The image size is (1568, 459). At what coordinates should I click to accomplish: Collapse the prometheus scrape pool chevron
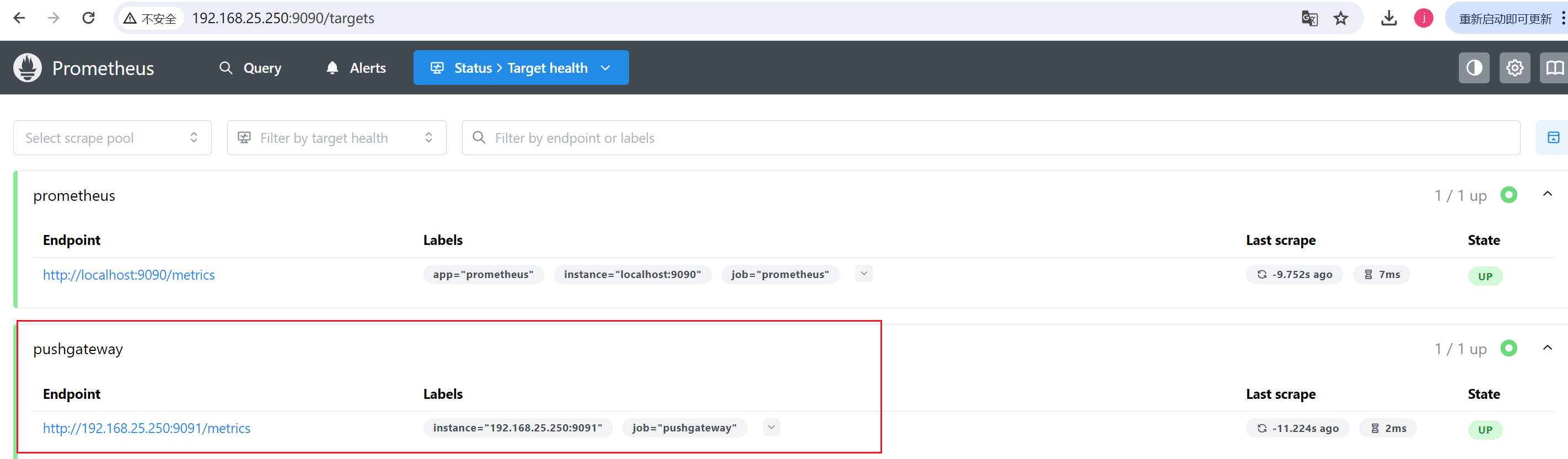click(1547, 194)
